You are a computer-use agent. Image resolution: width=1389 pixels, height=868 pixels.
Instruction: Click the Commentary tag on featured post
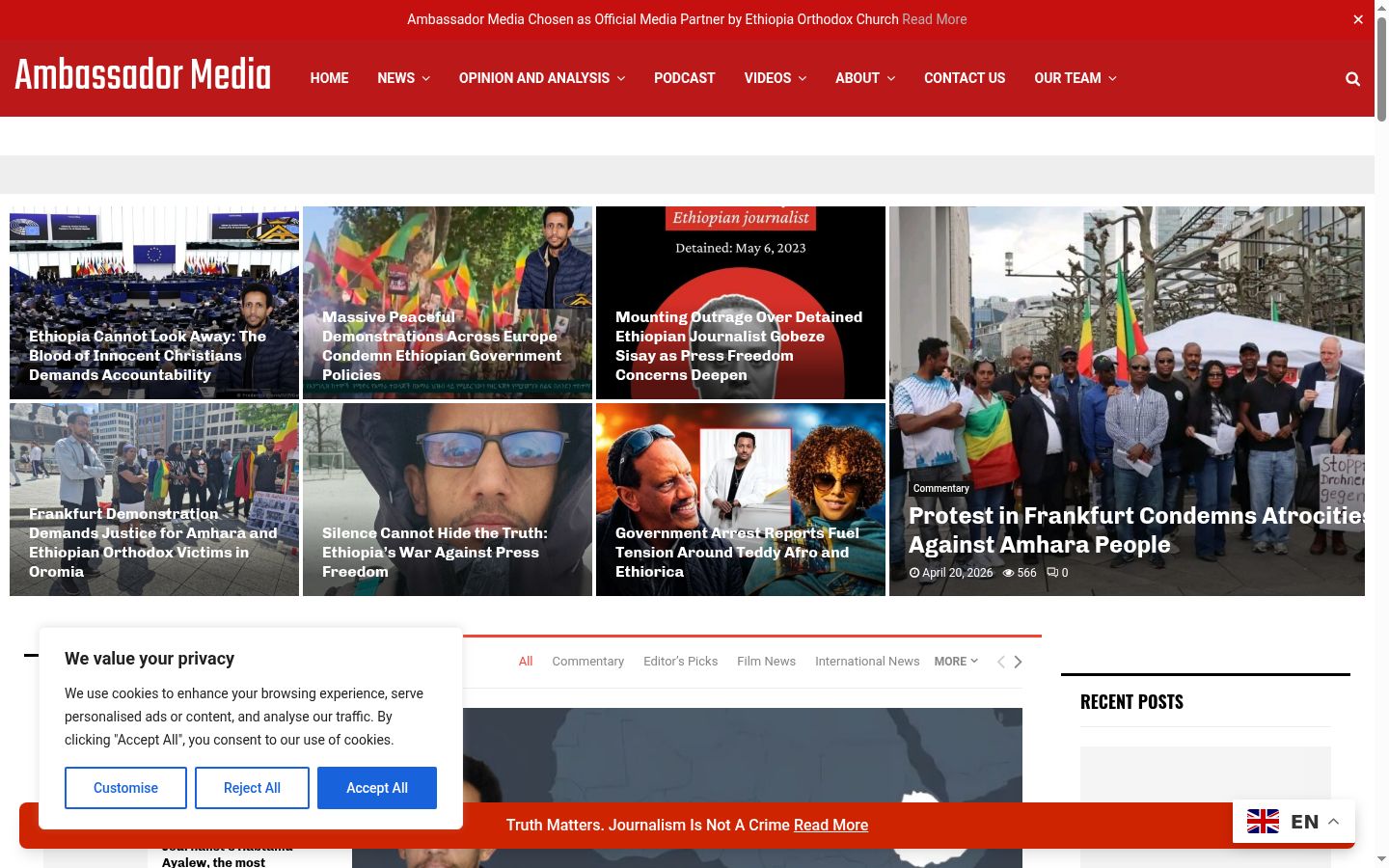click(941, 489)
